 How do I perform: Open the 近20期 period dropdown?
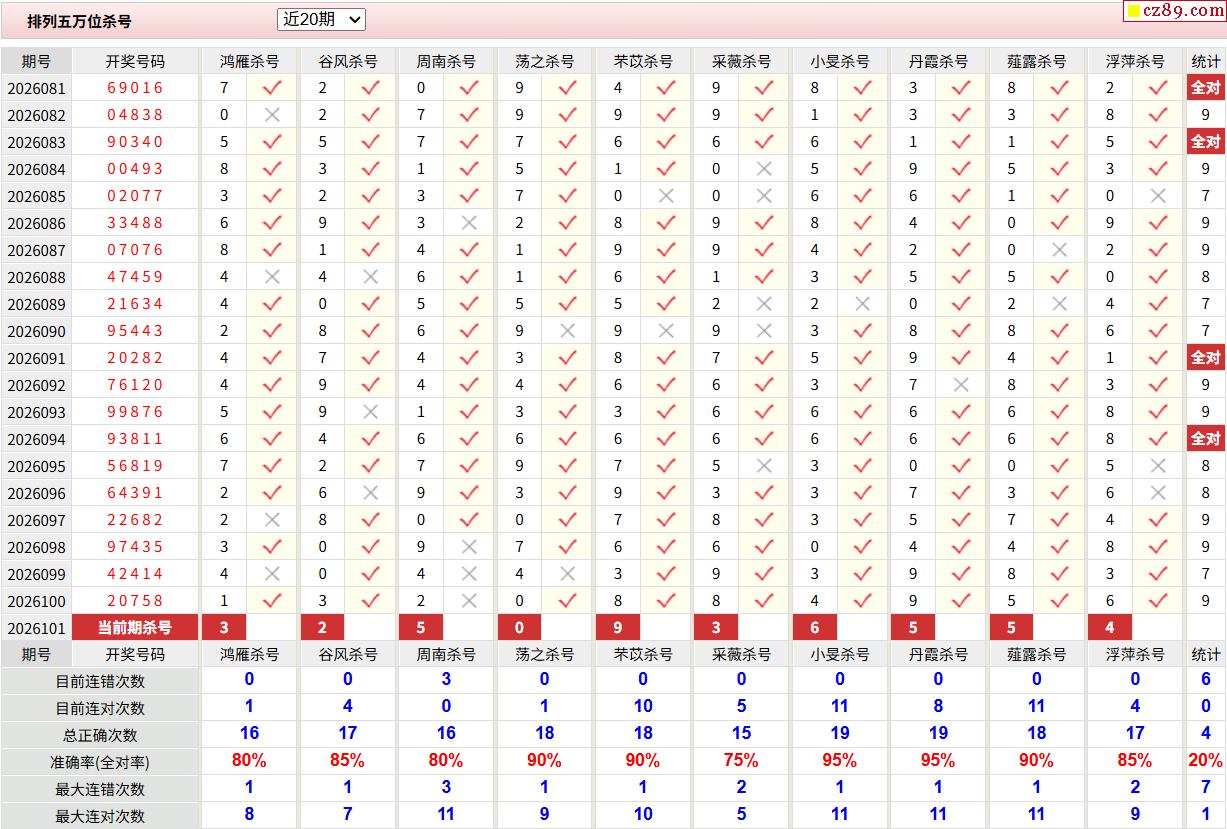[321, 19]
